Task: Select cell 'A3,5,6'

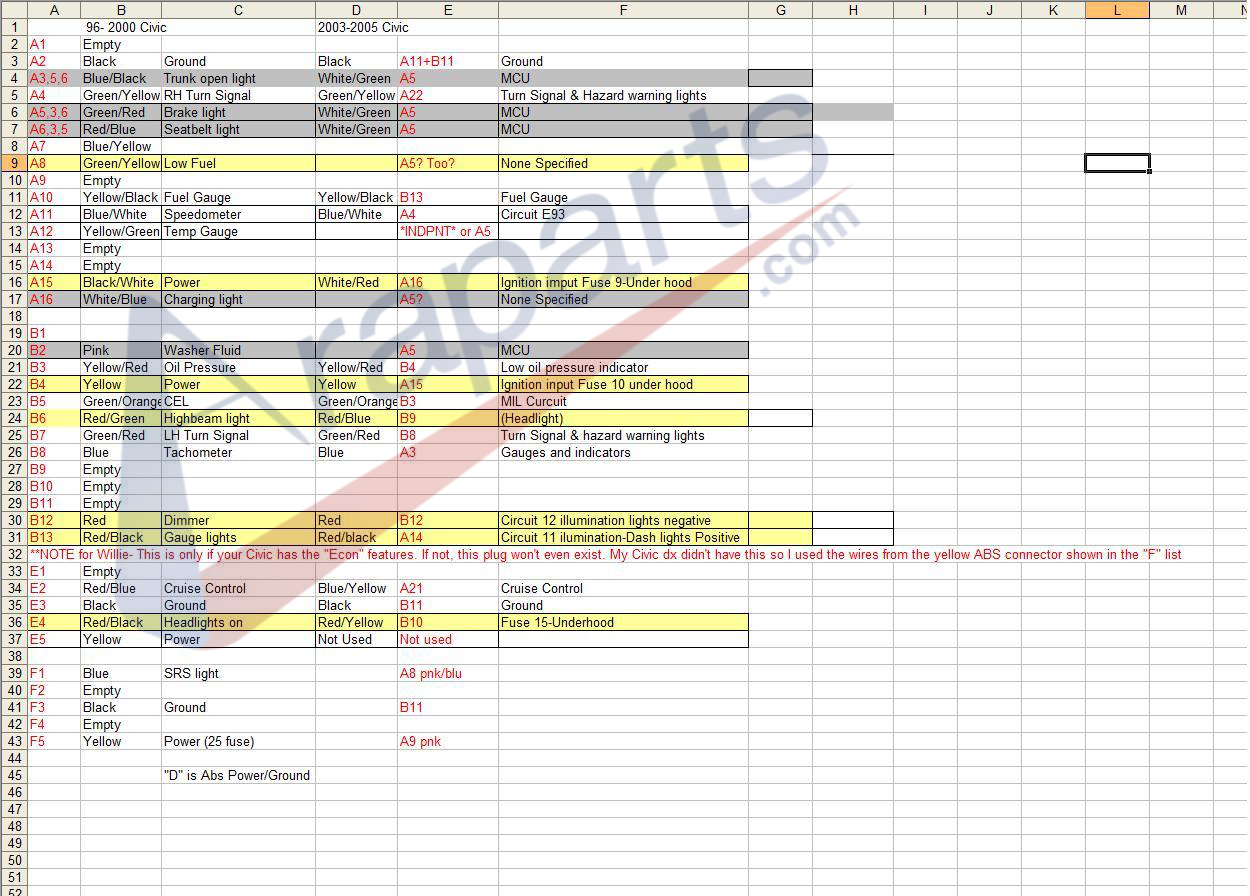Action: click(54, 78)
